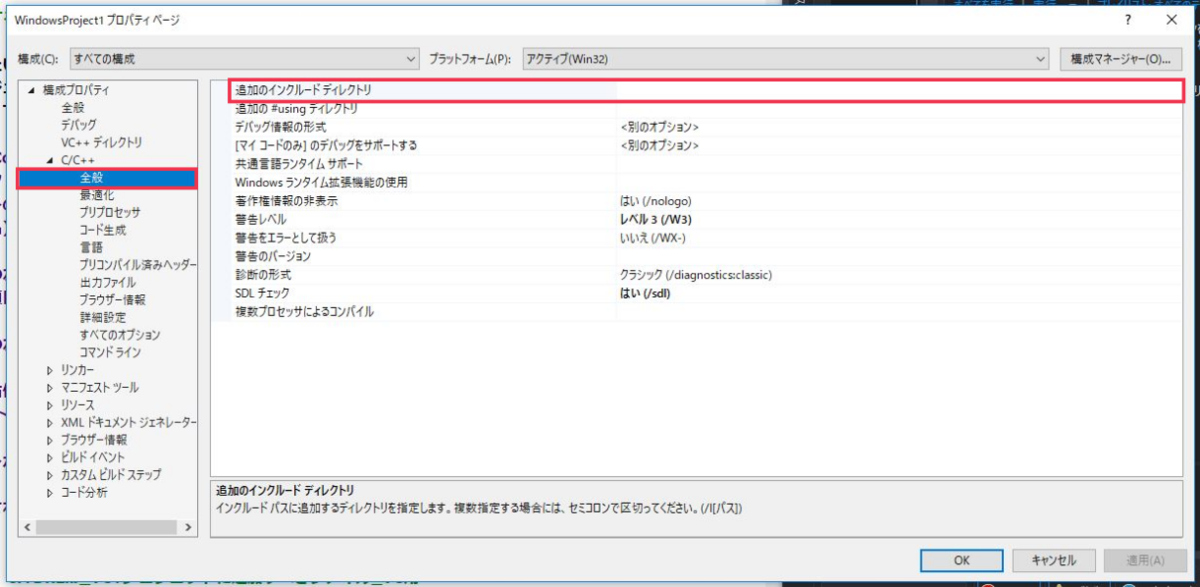Click the レベル 3 (/W3) value
The height and width of the screenshot is (587, 1200).
point(657,219)
